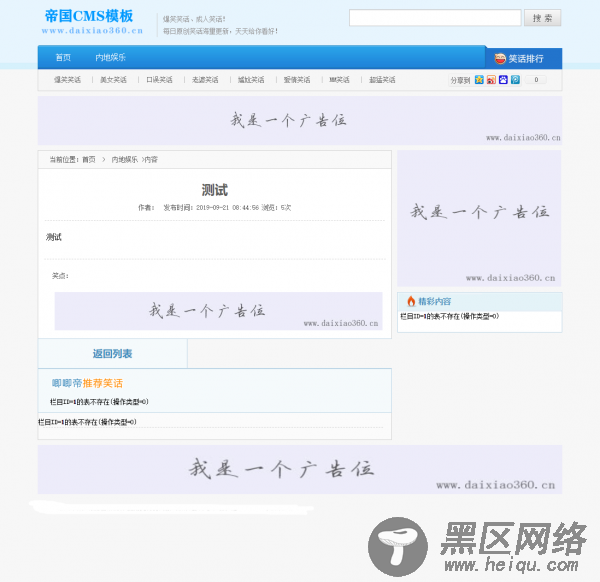Open the 首页 main nav tab
The width and height of the screenshot is (600, 582).
(63, 57)
